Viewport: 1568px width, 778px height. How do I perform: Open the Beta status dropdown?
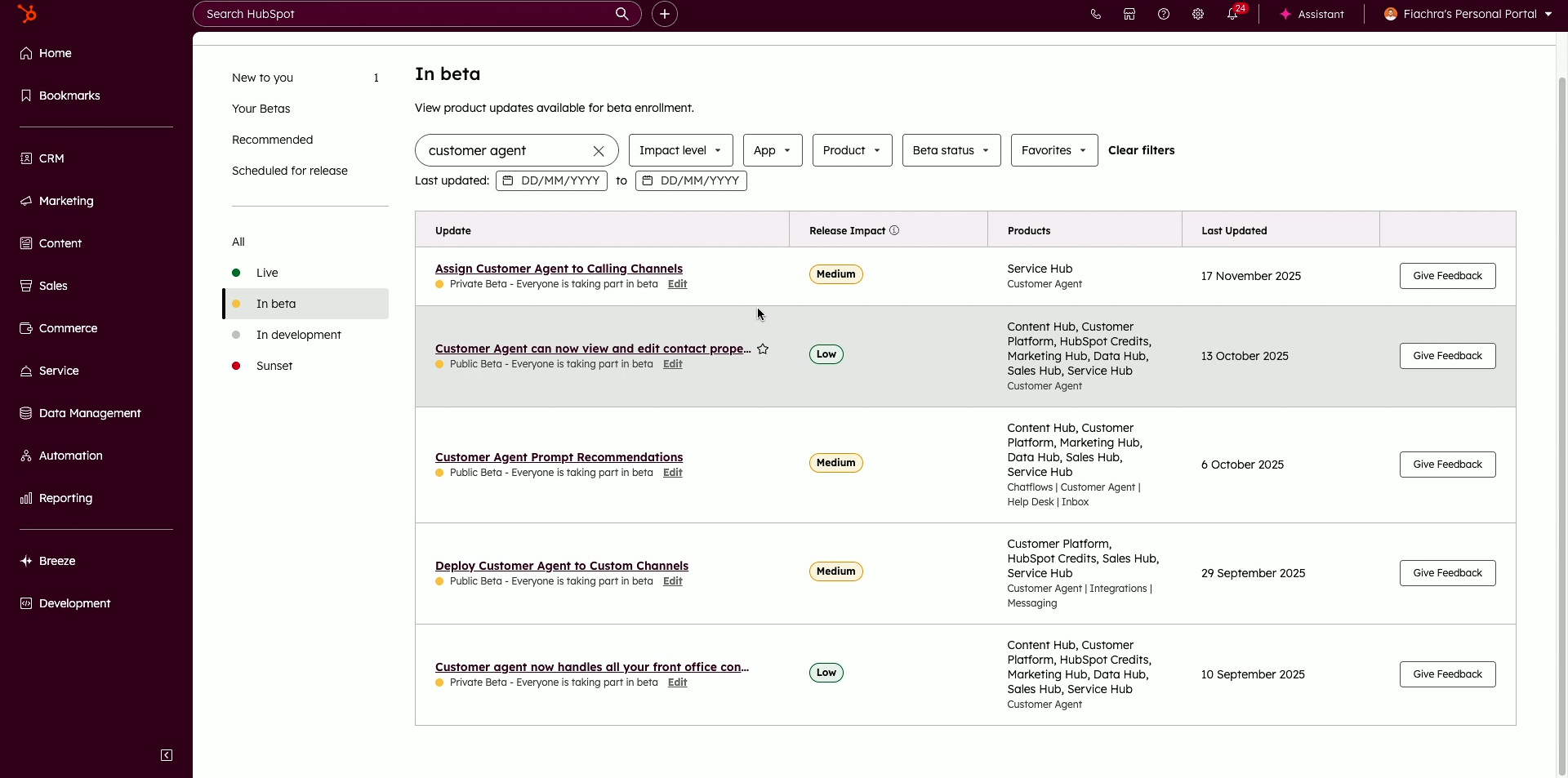click(951, 150)
